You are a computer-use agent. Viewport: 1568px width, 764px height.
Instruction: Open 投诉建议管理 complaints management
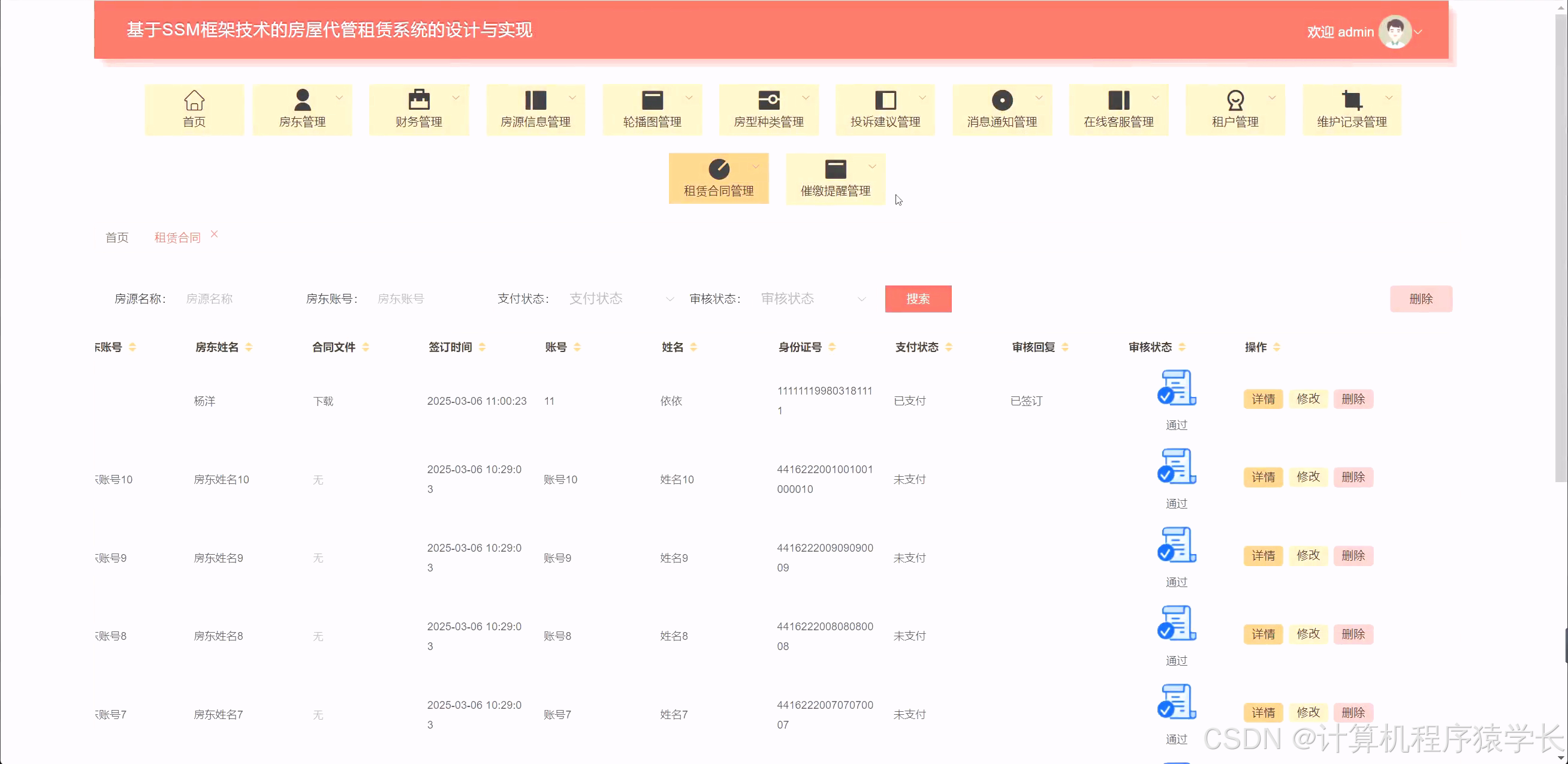(885, 110)
